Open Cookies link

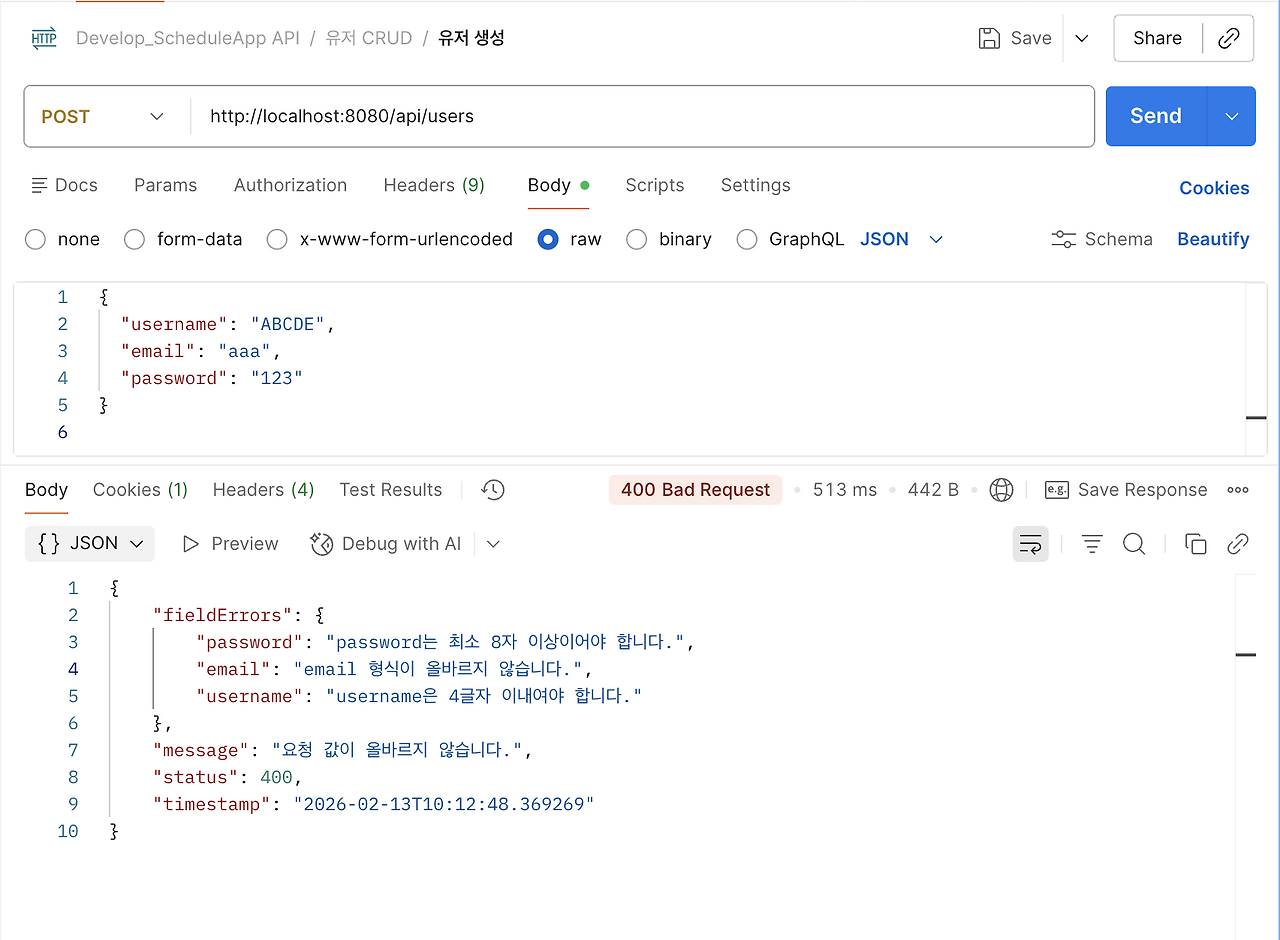pyautogui.click(x=1214, y=188)
